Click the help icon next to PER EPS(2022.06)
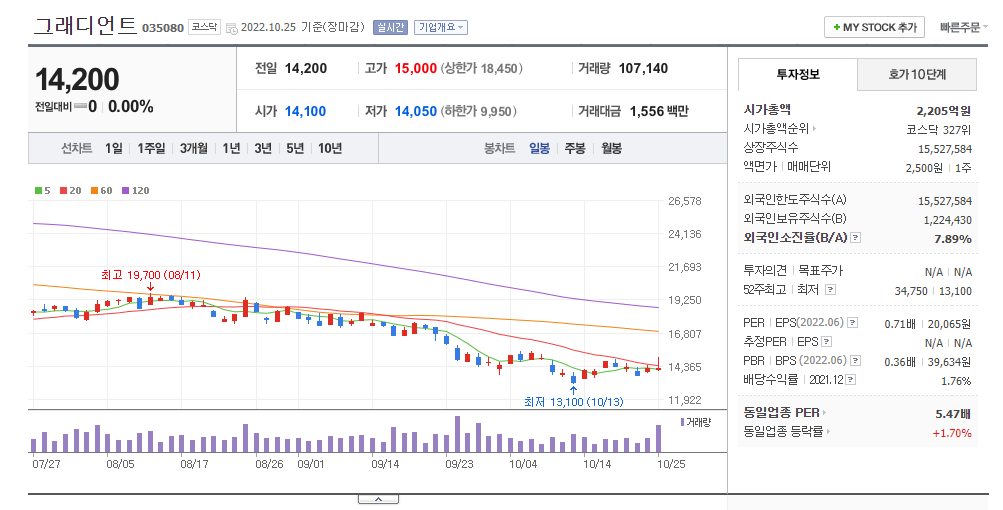This screenshot has height=510, width=1003. click(x=852, y=323)
